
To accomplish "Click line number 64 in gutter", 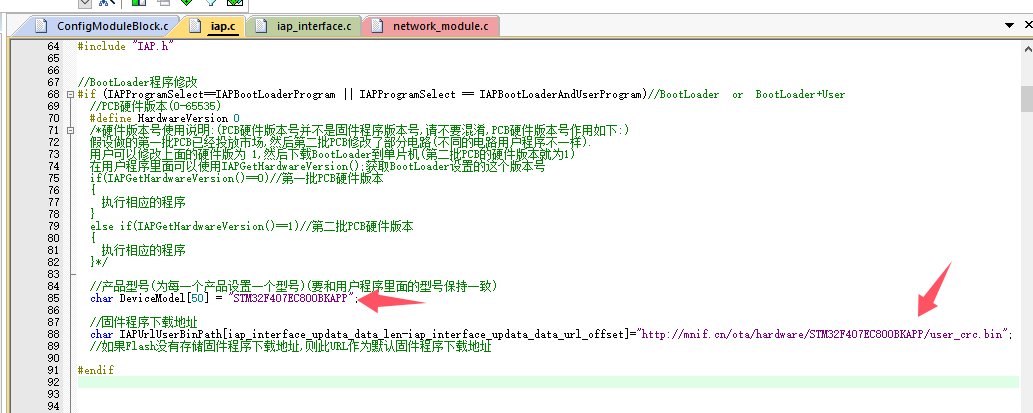I will point(53,47).
